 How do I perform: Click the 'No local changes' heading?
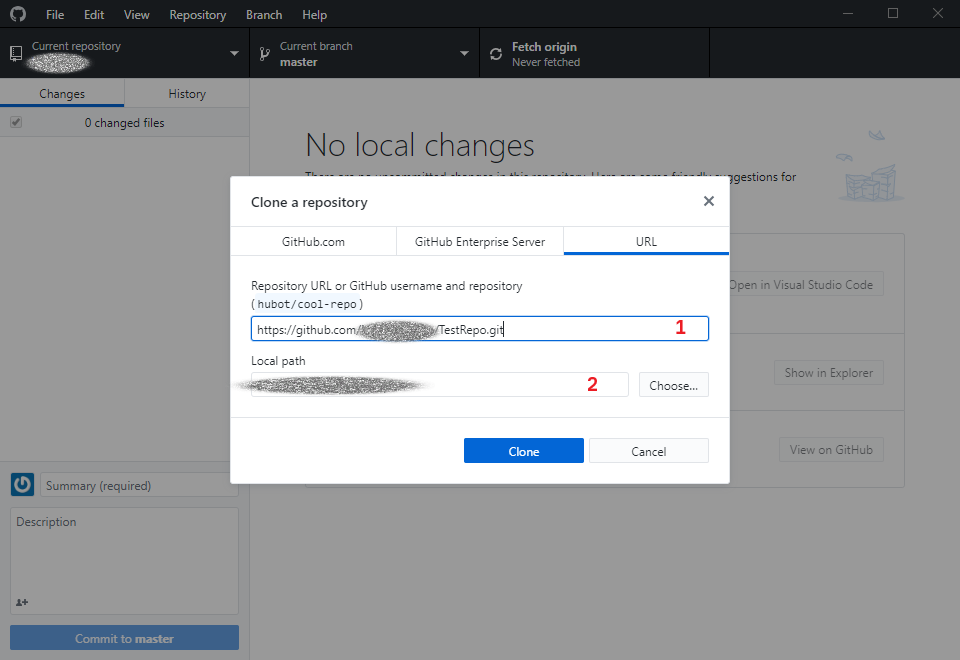(x=419, y=146)
